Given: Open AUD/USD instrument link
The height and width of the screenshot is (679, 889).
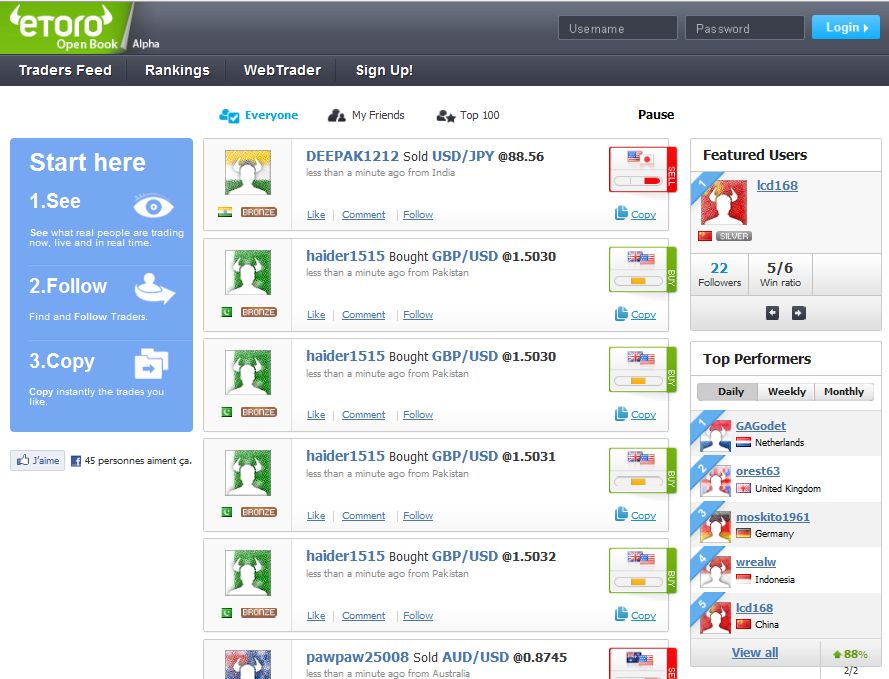Looking at the screenshot, I should (x=475, y=657).
